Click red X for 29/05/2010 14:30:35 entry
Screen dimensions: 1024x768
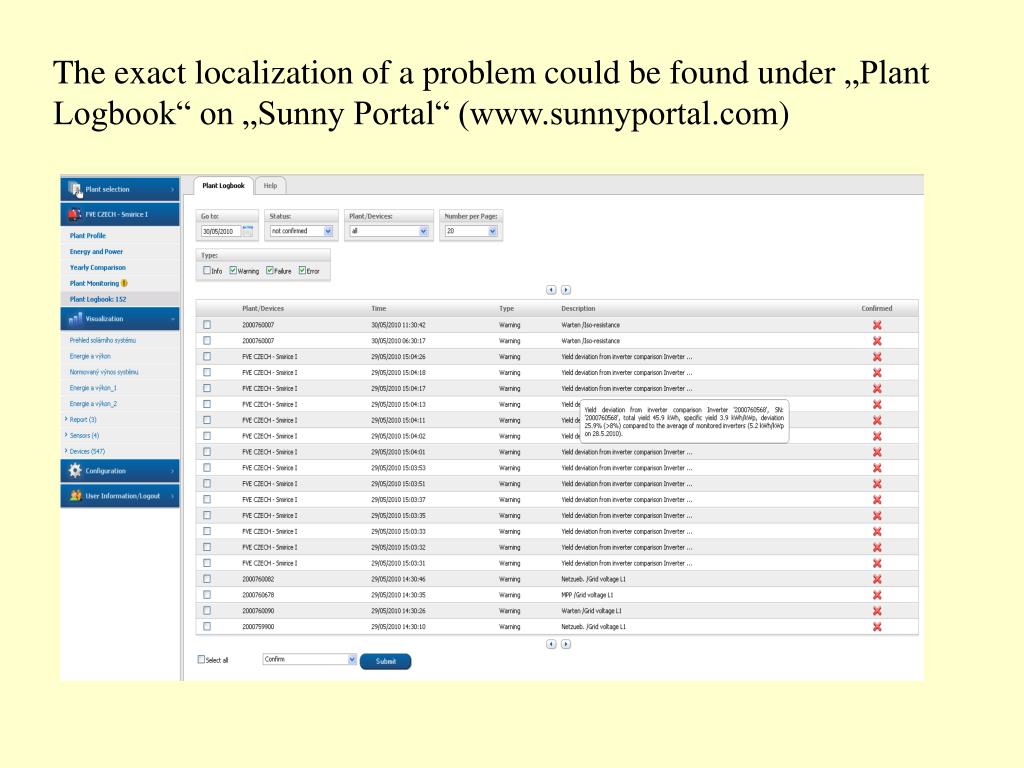point(877,595)
